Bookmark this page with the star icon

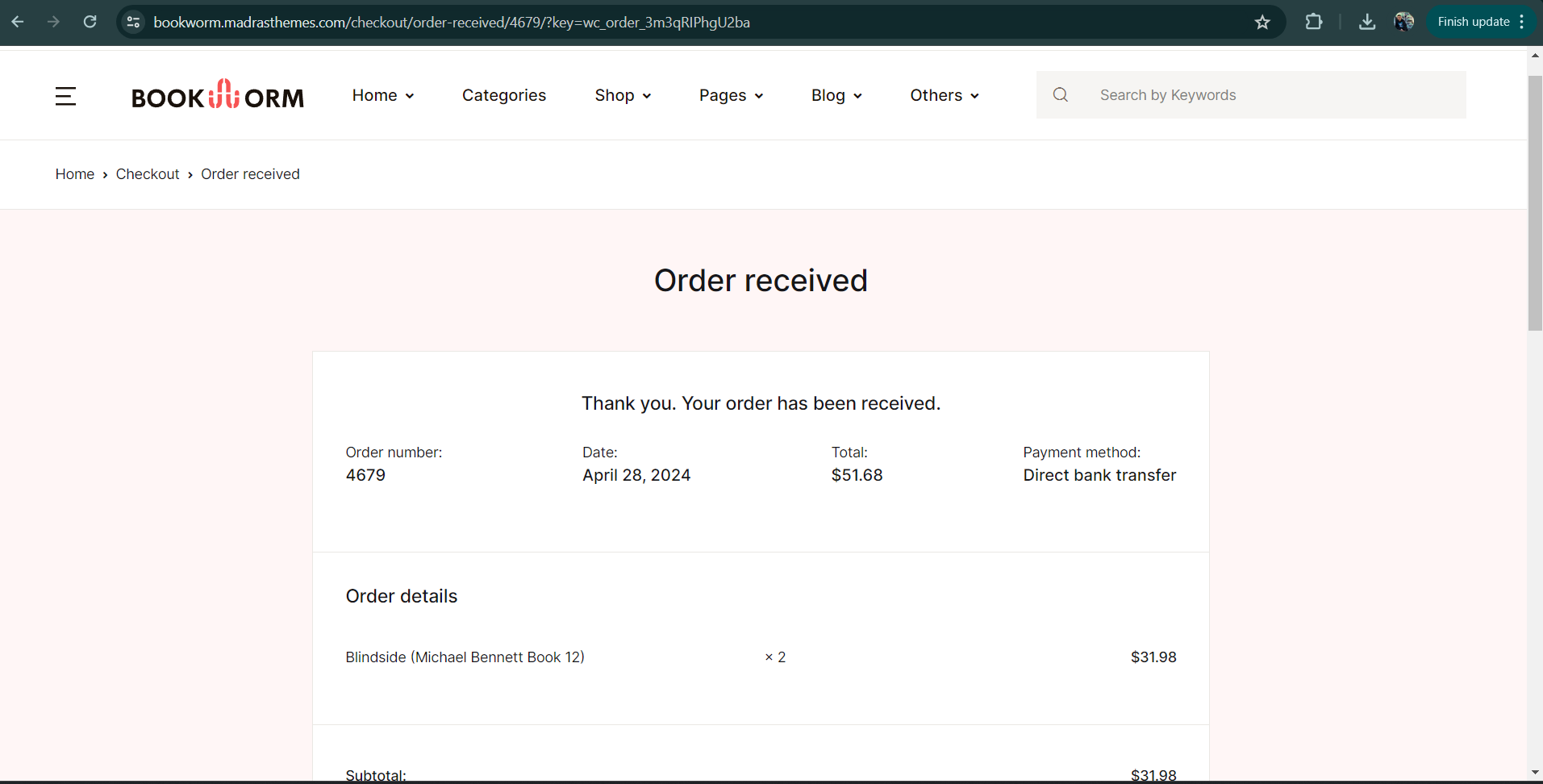[x=1262, y=22]
